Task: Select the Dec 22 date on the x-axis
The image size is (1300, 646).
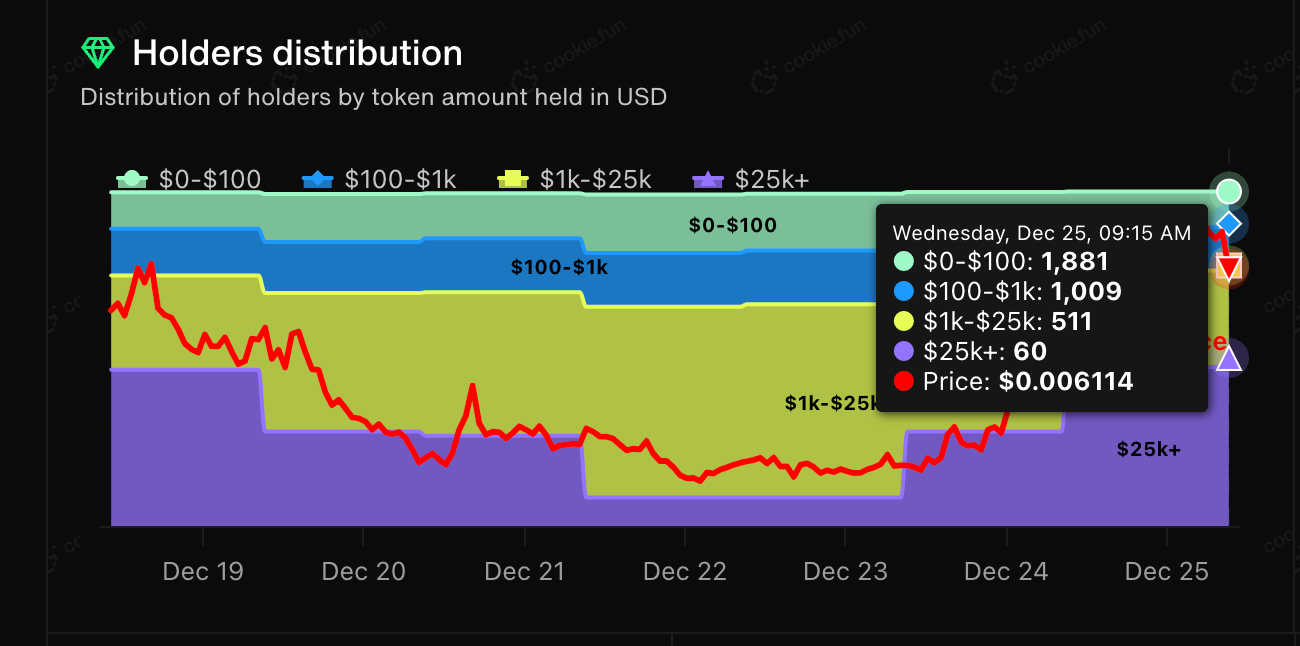Action: click(x=685, y=572)
